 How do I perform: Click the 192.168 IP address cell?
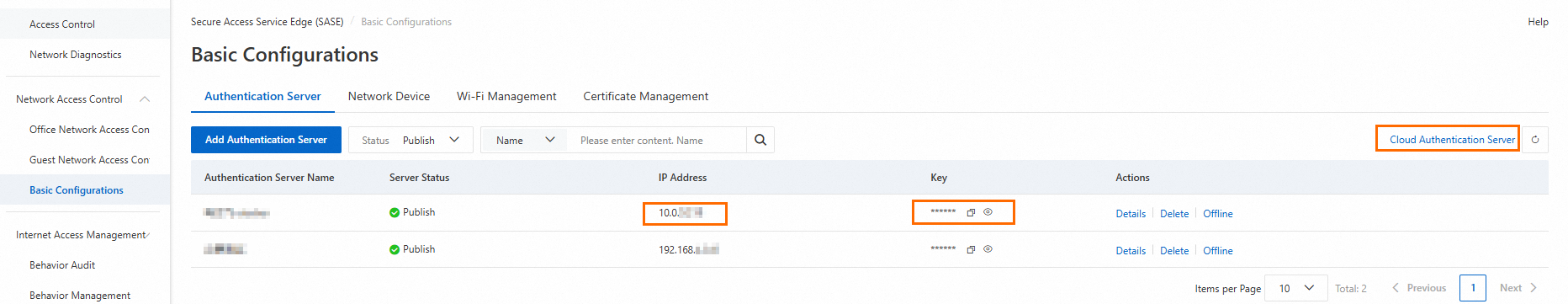(689, 250)
